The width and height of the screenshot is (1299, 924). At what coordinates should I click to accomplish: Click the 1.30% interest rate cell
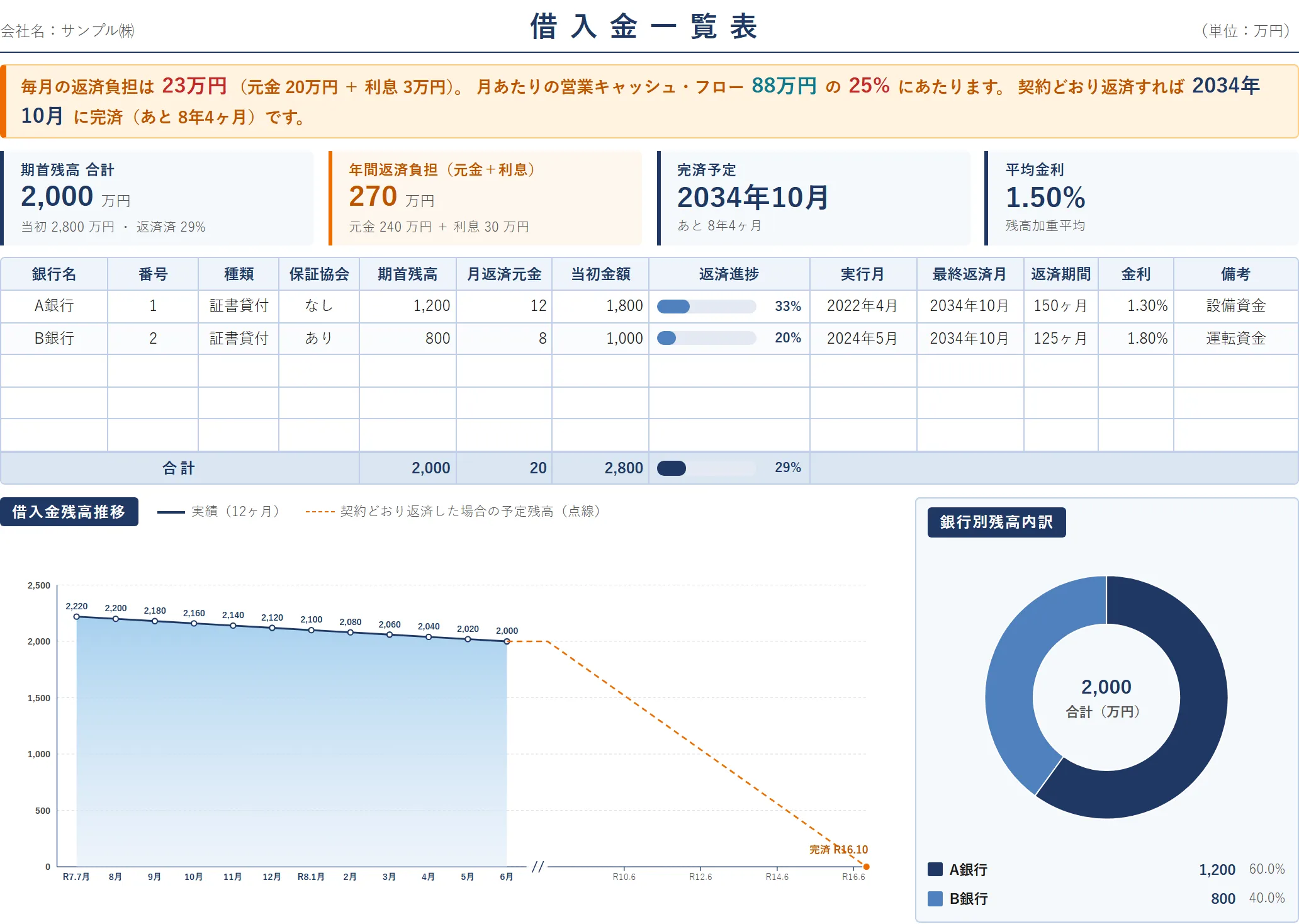click(x=1136, y=306)
